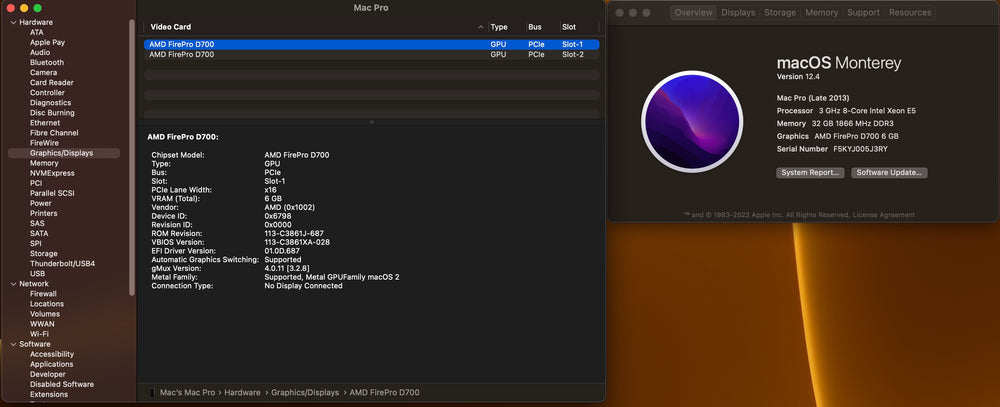Viewport: 1000px width, 407px height.
Task: Select Wi-Fi under Network
Action: pos(39,334)
